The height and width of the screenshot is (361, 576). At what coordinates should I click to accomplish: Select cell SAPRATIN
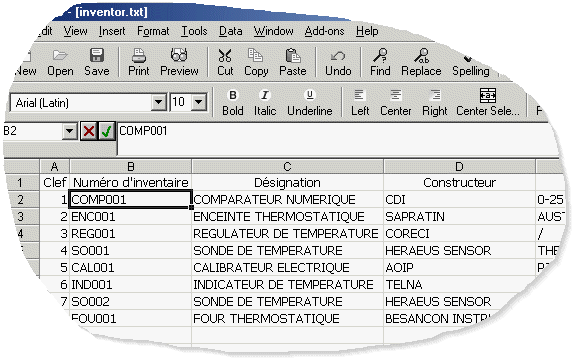pos(459,217)
